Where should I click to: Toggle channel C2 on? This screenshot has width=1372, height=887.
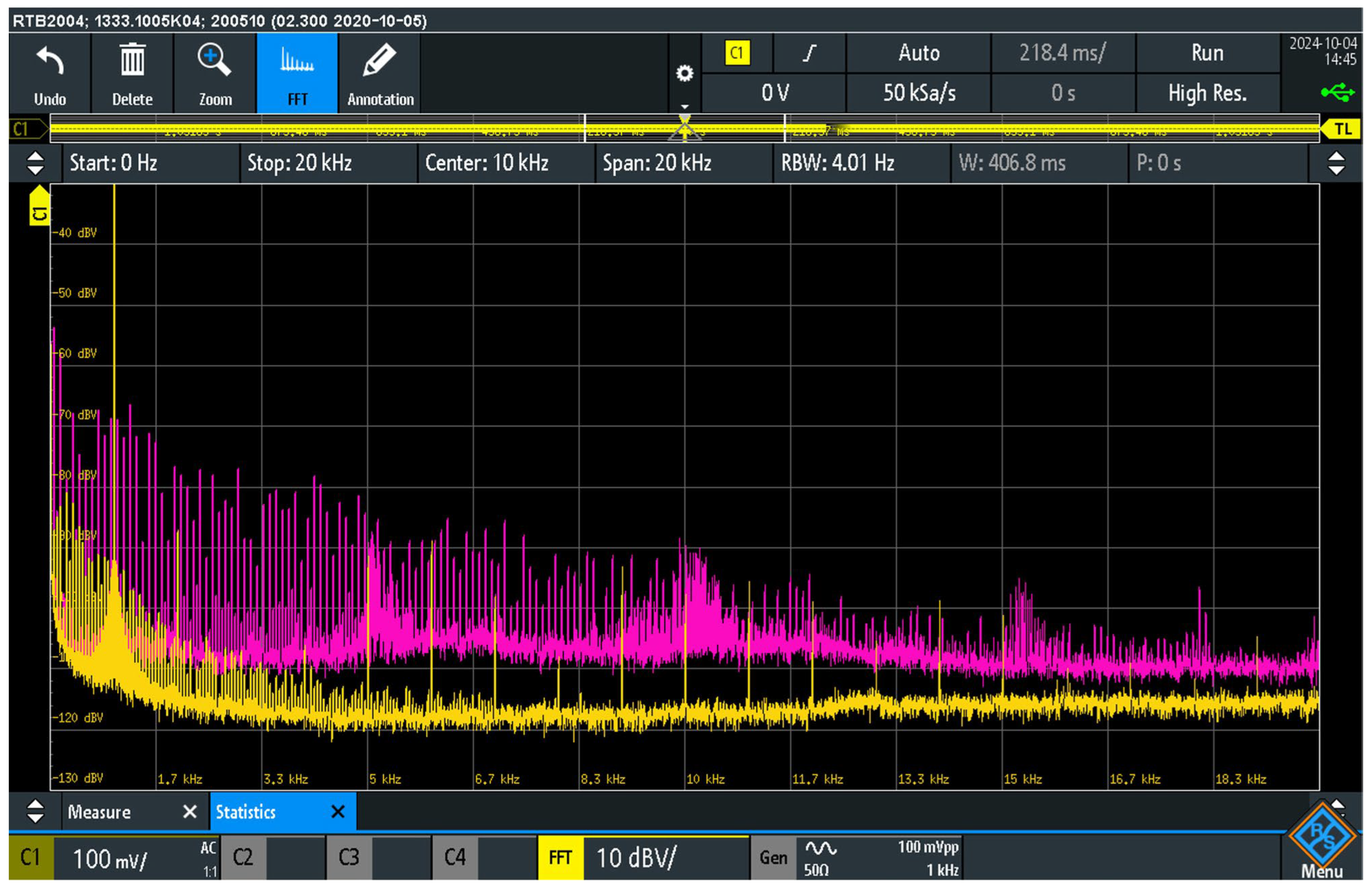[x=243, y=858]
